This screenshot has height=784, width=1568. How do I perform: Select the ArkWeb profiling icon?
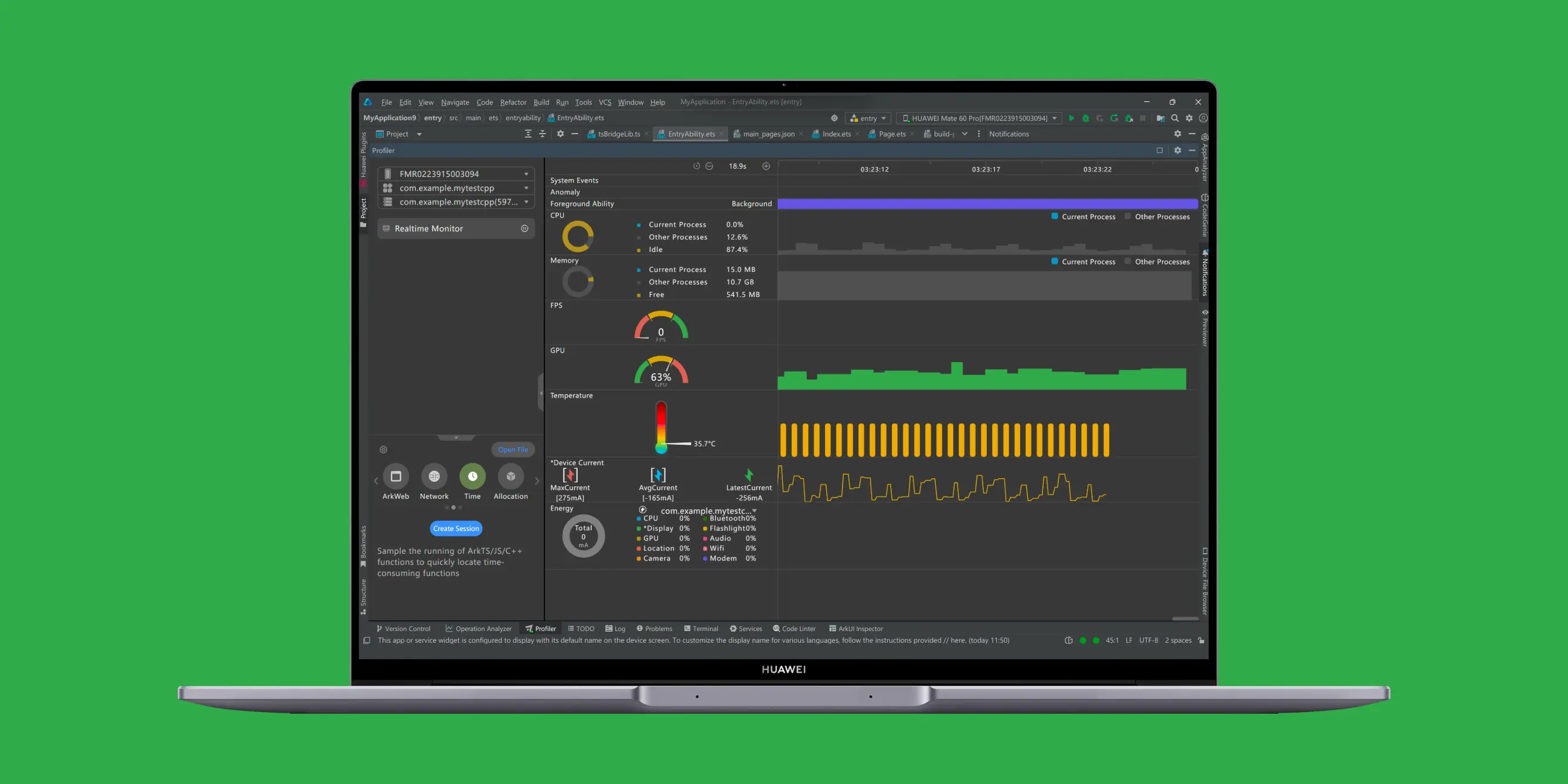(396, 476)
